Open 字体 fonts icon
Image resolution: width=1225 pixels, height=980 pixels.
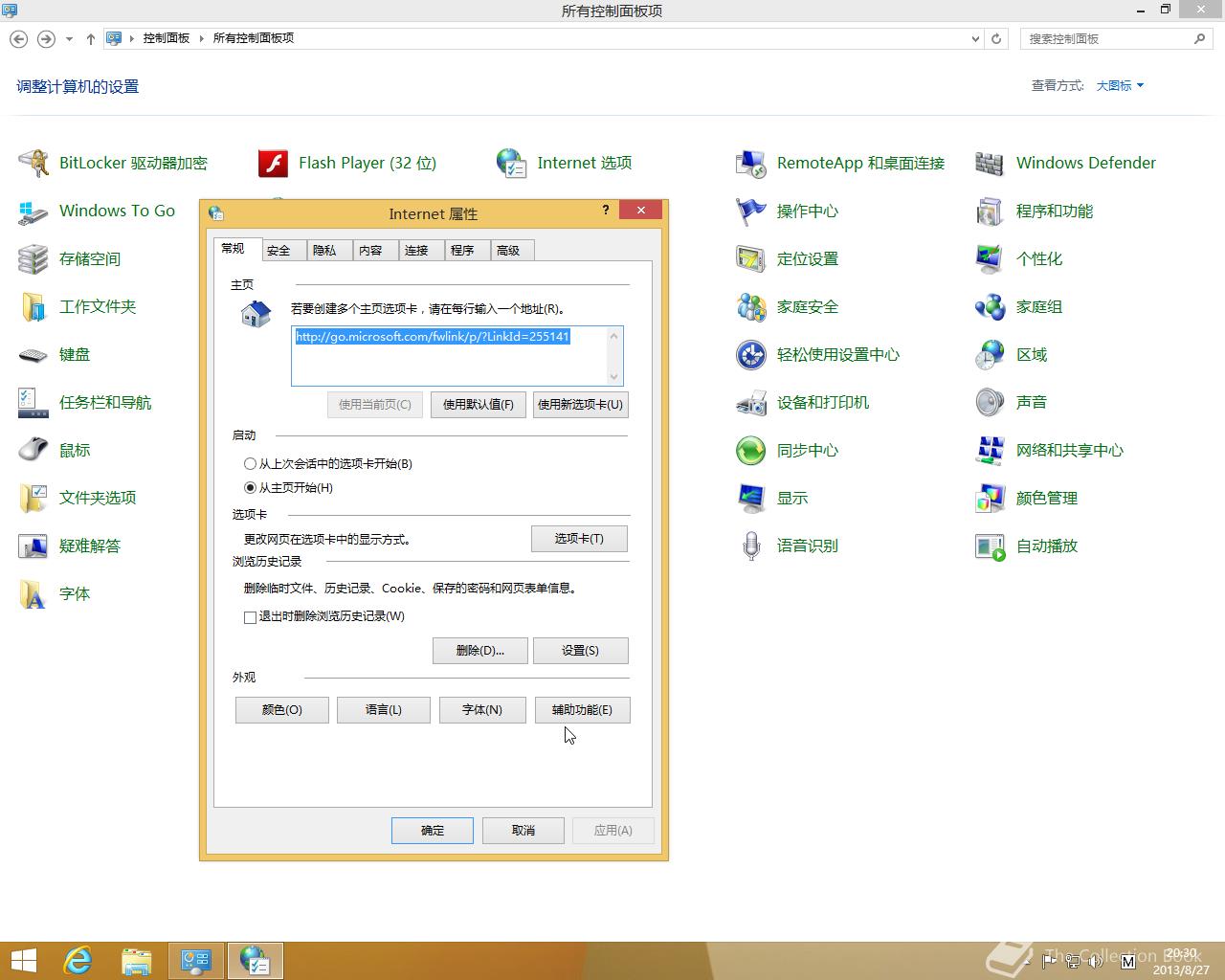(33, 594)
